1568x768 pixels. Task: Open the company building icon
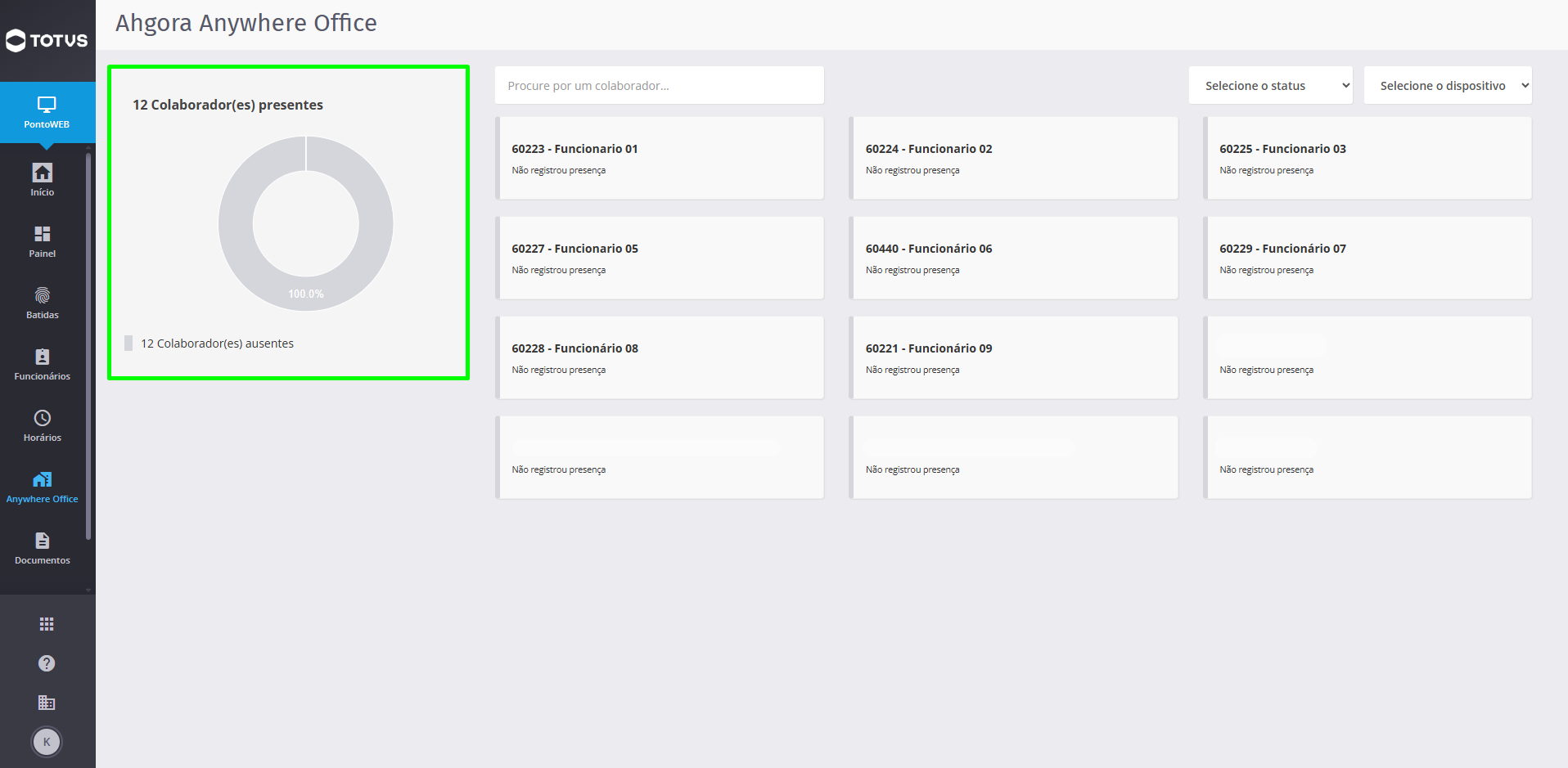pos(47,703)
